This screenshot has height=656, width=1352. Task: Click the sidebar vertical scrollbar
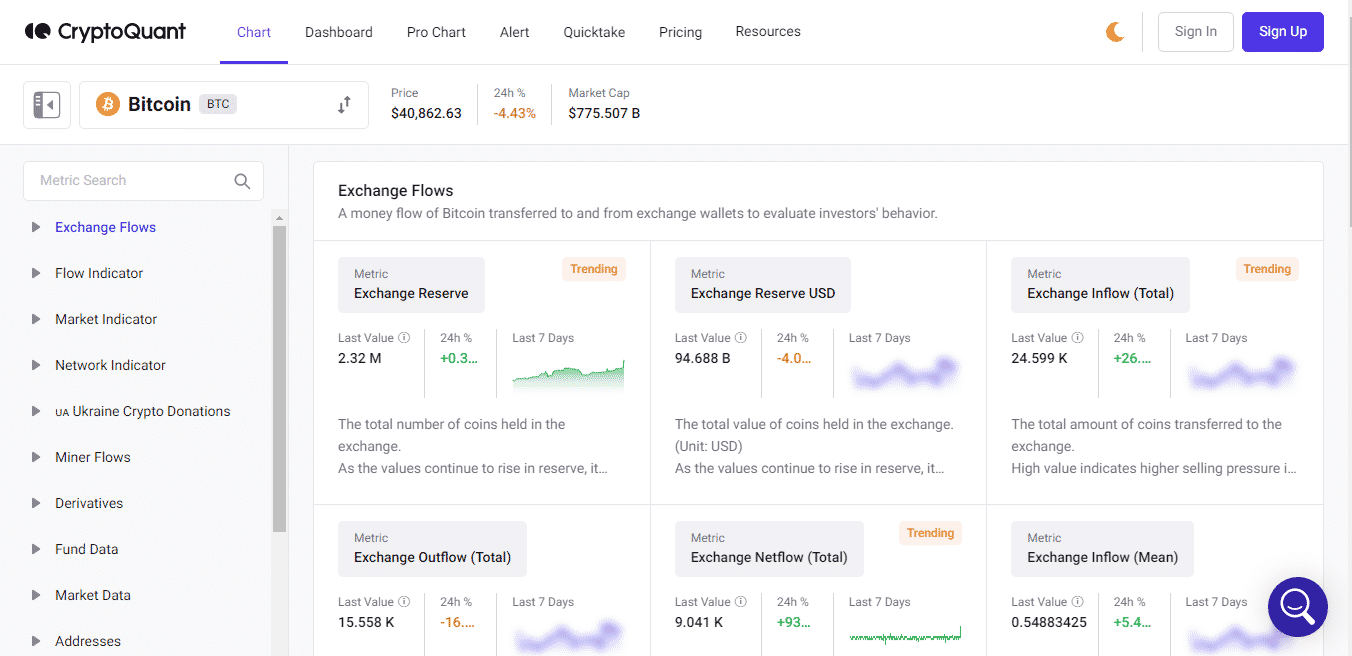pos(279,378)
